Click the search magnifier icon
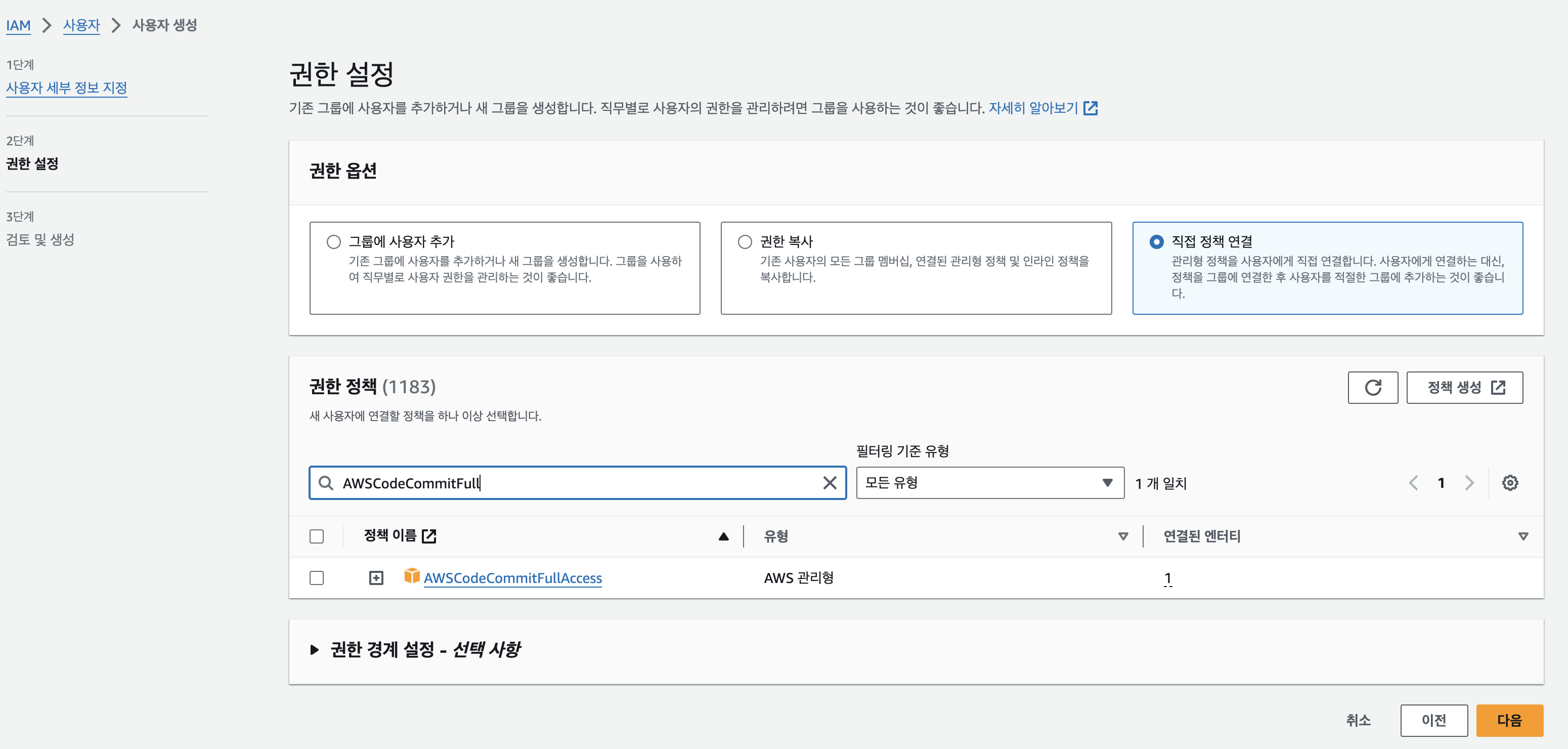 326,483
